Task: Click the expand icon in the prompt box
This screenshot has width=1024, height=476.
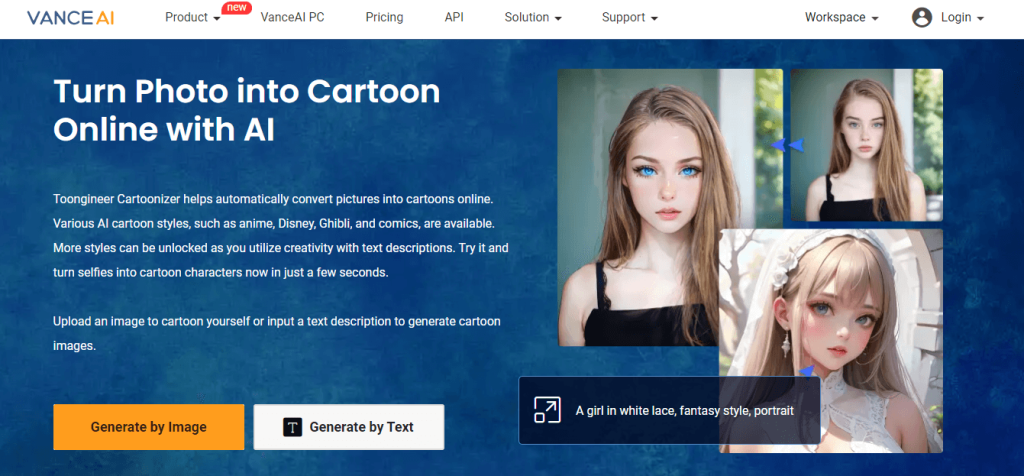Action: pyautogui.click(x=546, y=410)
